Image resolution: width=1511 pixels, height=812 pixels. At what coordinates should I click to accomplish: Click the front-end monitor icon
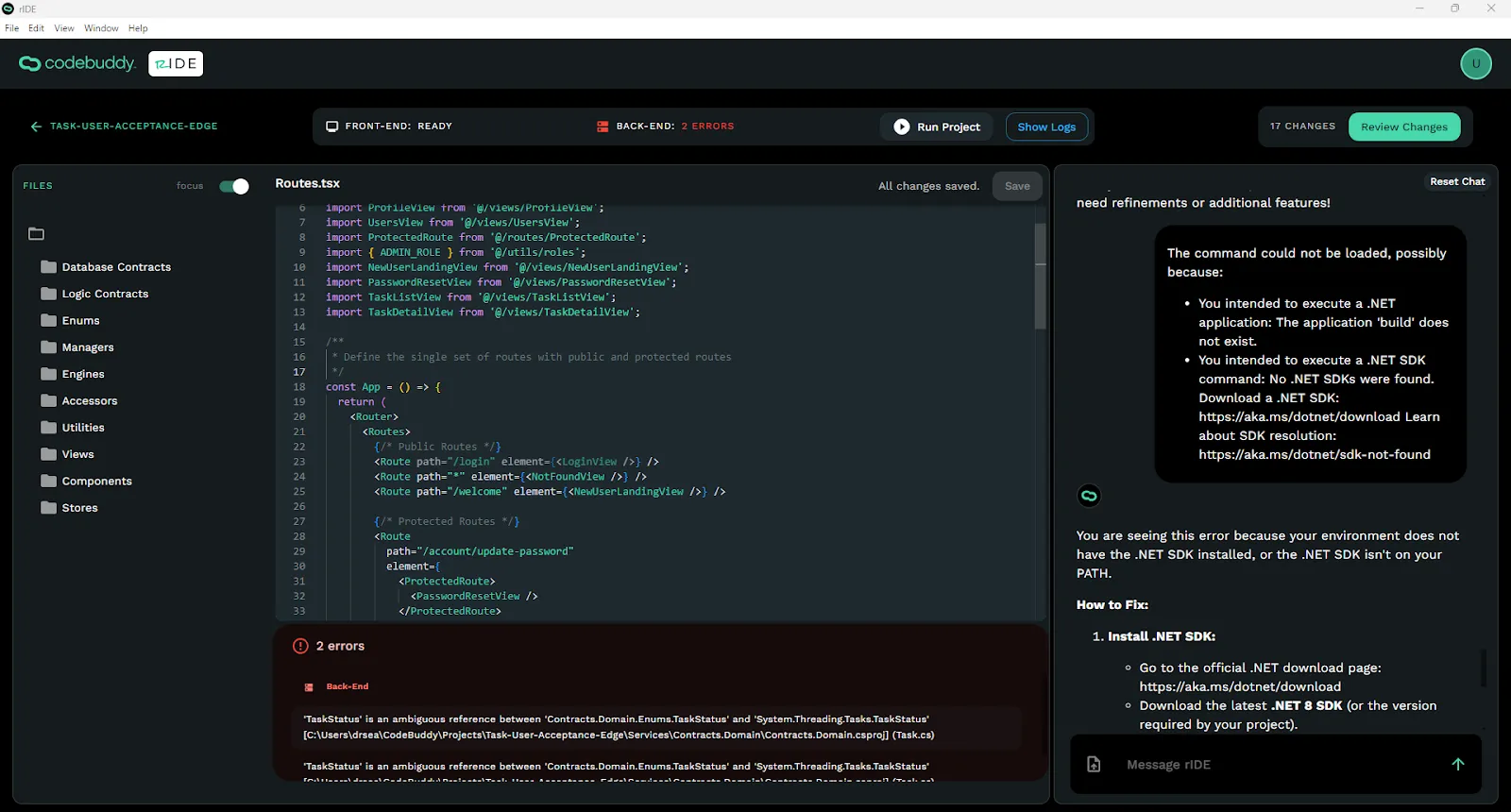(332, 127)
